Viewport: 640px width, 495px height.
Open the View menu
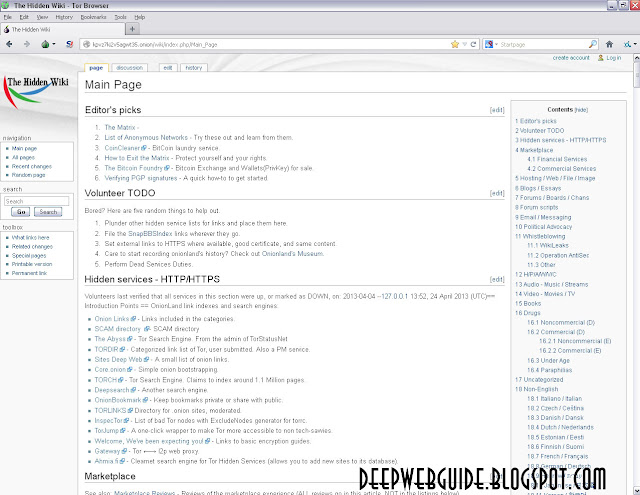click(42, 17)
